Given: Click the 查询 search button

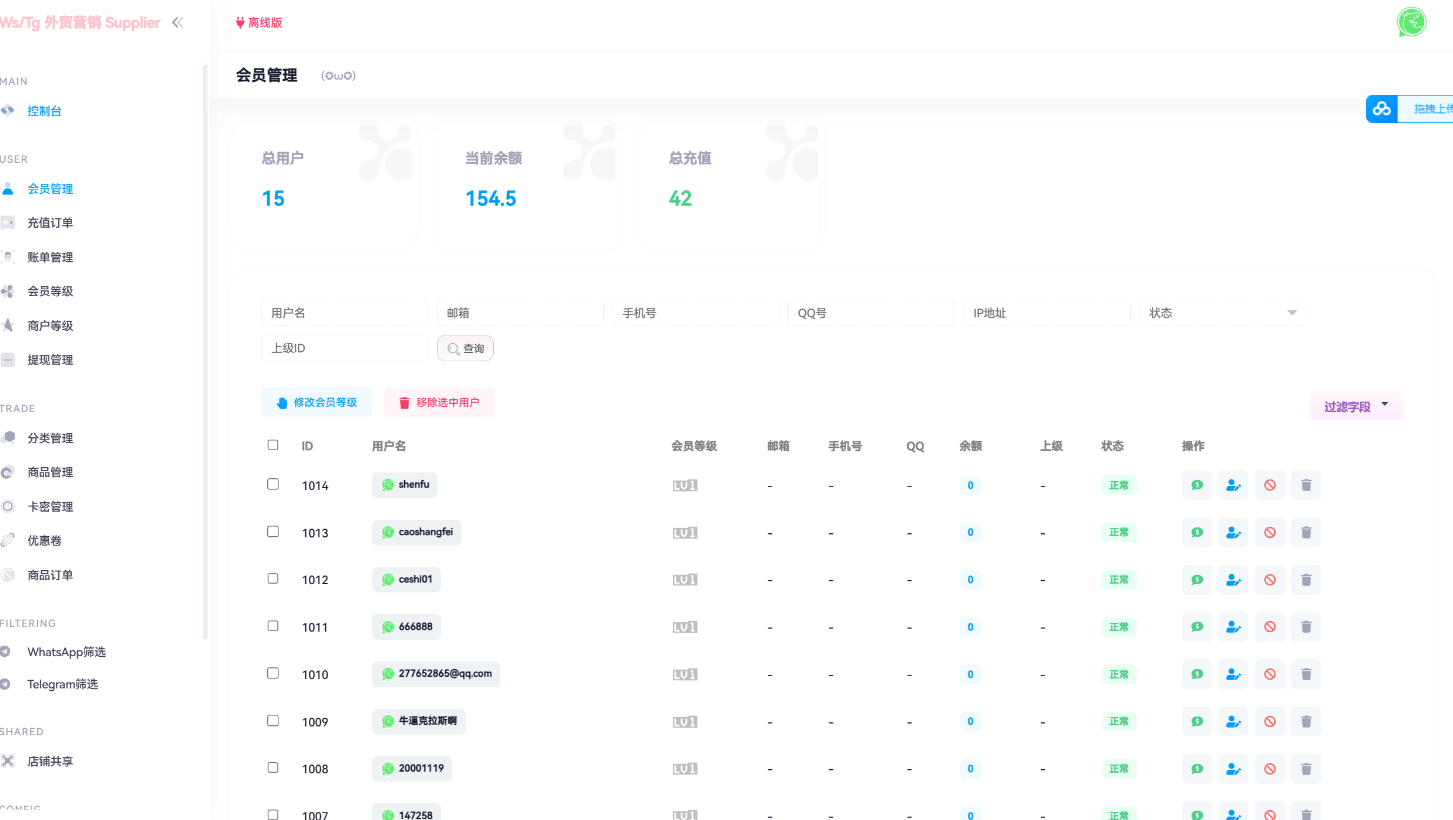Looking at the screenshot, I should click(465, 348).
